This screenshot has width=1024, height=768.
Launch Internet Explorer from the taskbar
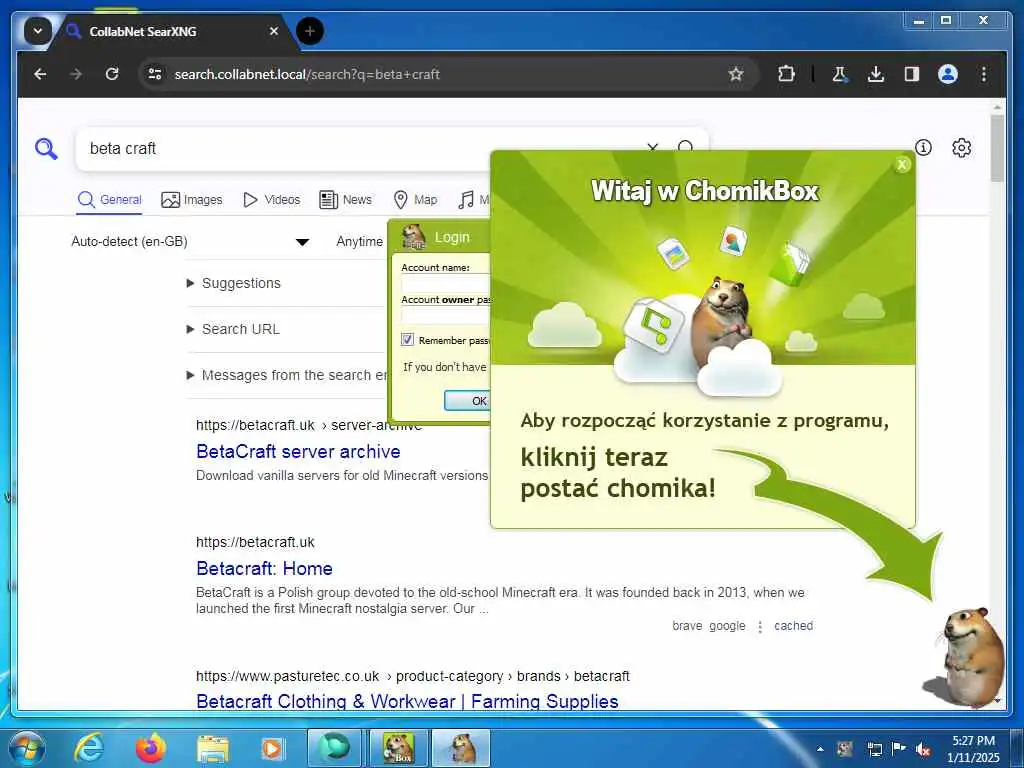tap(89, 748)
